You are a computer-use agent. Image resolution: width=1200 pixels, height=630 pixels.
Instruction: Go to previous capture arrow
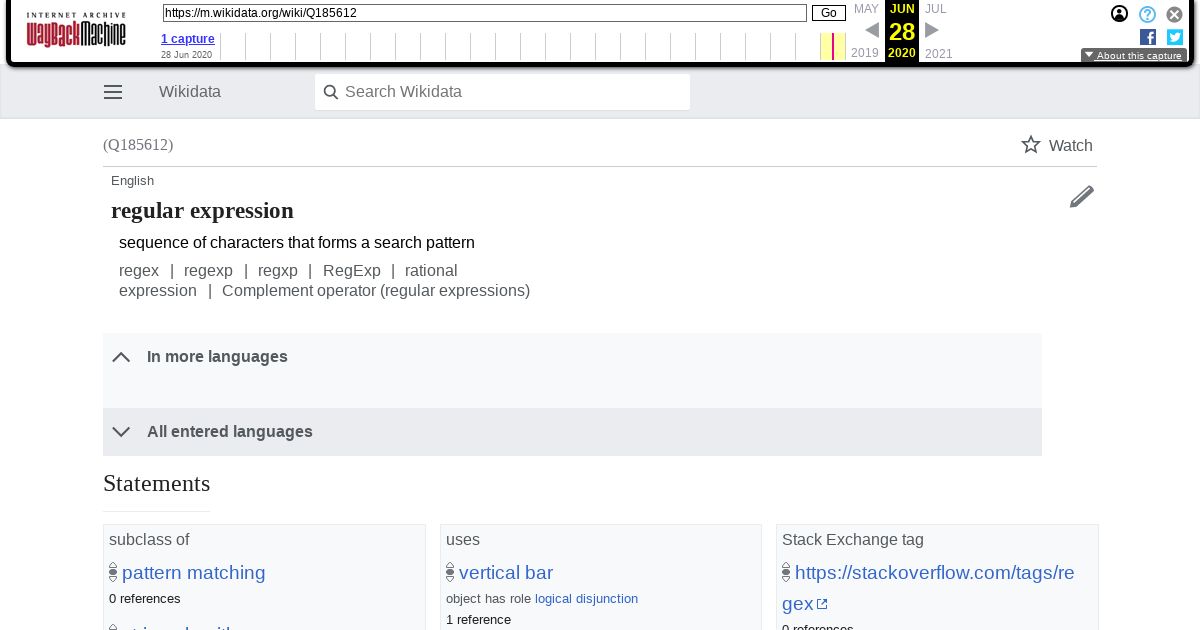872,30
